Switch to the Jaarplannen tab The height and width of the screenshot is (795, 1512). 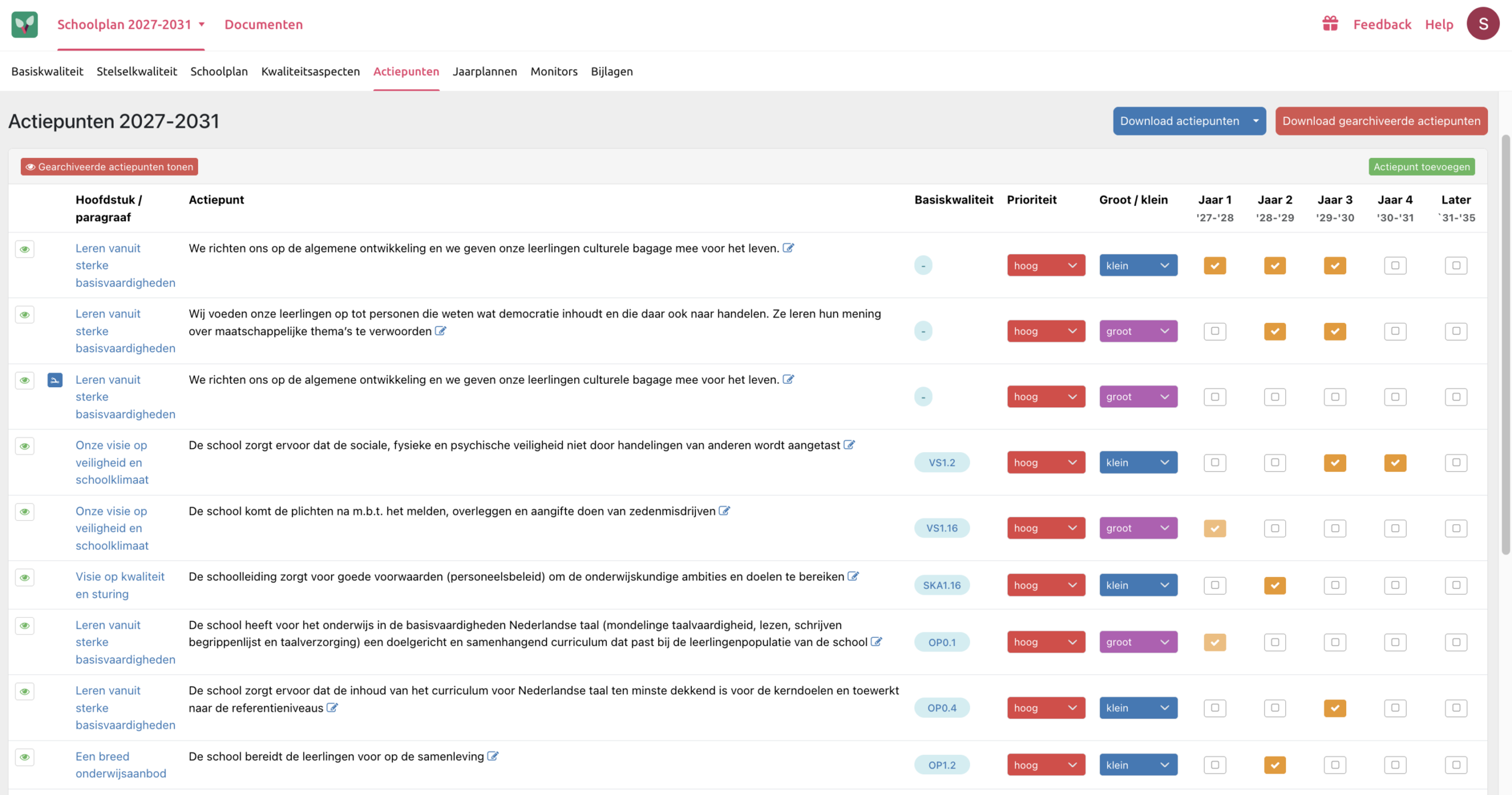[x=484, y=71]
